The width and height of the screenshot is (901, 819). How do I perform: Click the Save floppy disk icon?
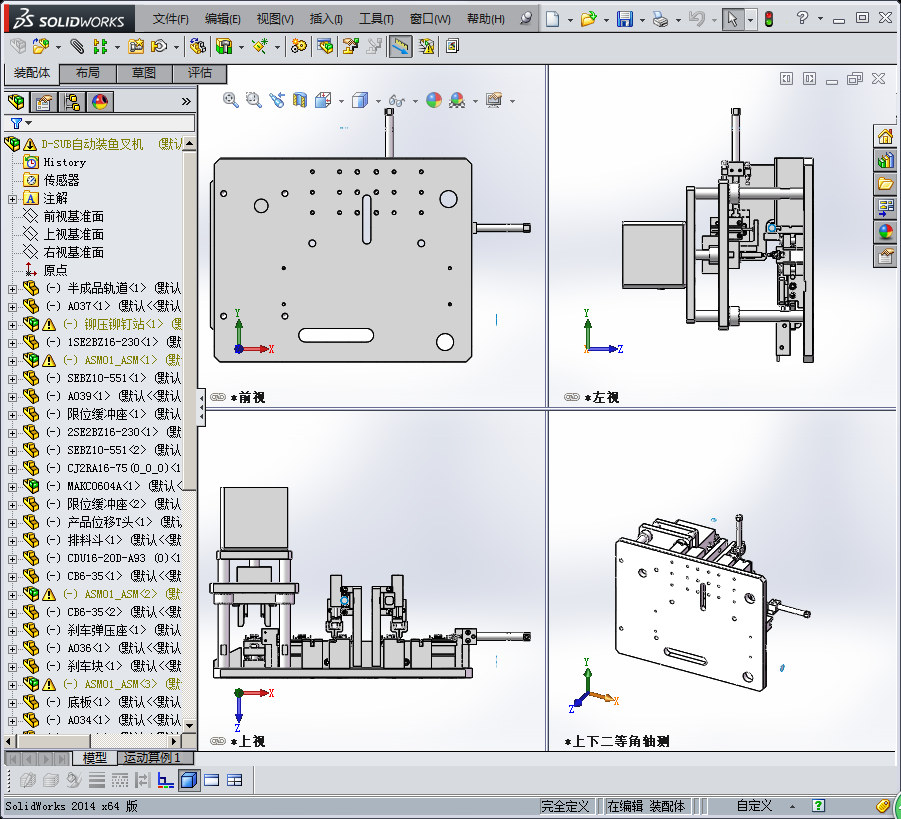(x=625, y=19)
